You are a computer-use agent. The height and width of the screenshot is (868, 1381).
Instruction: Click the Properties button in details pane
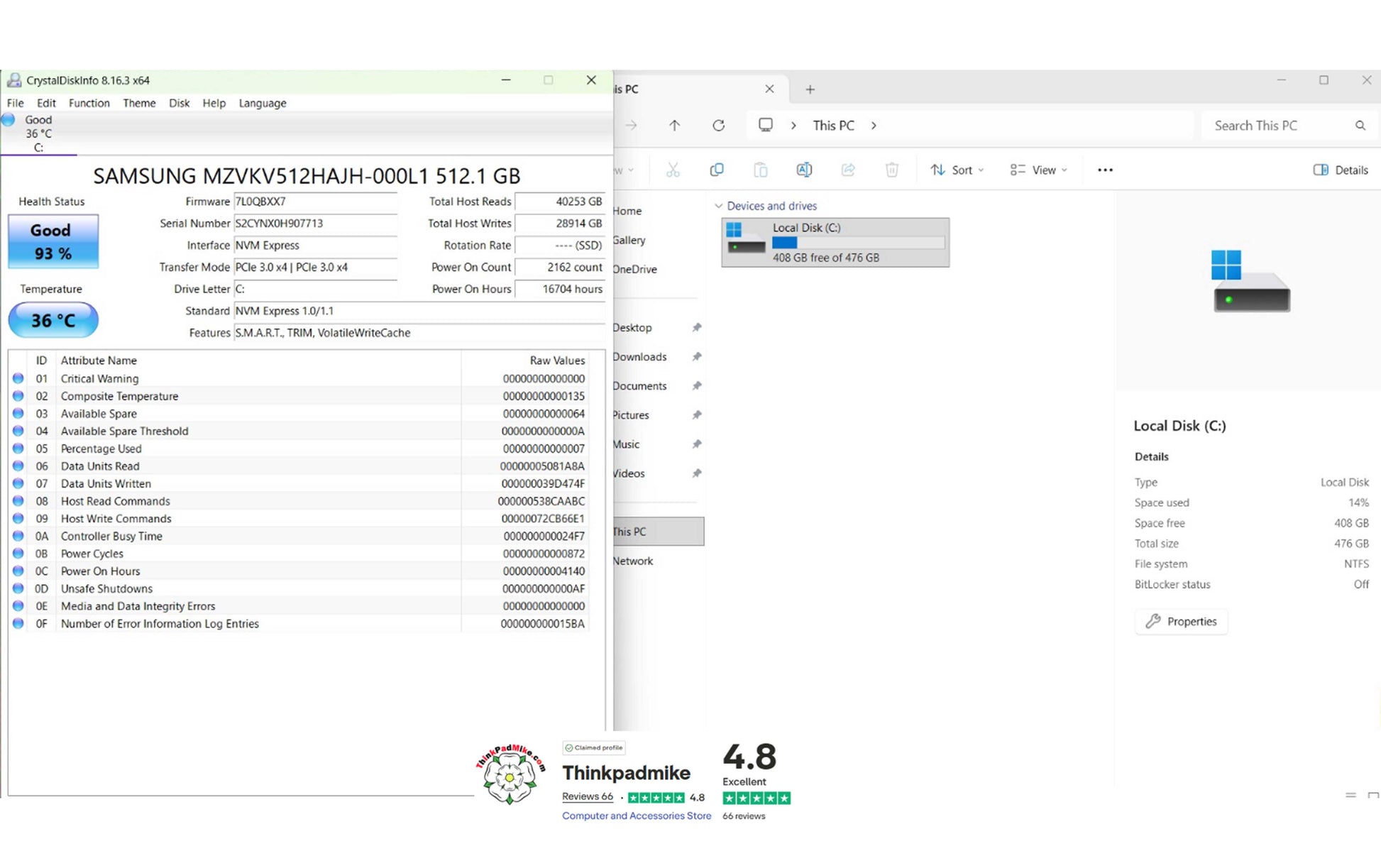click(1181, 622)
